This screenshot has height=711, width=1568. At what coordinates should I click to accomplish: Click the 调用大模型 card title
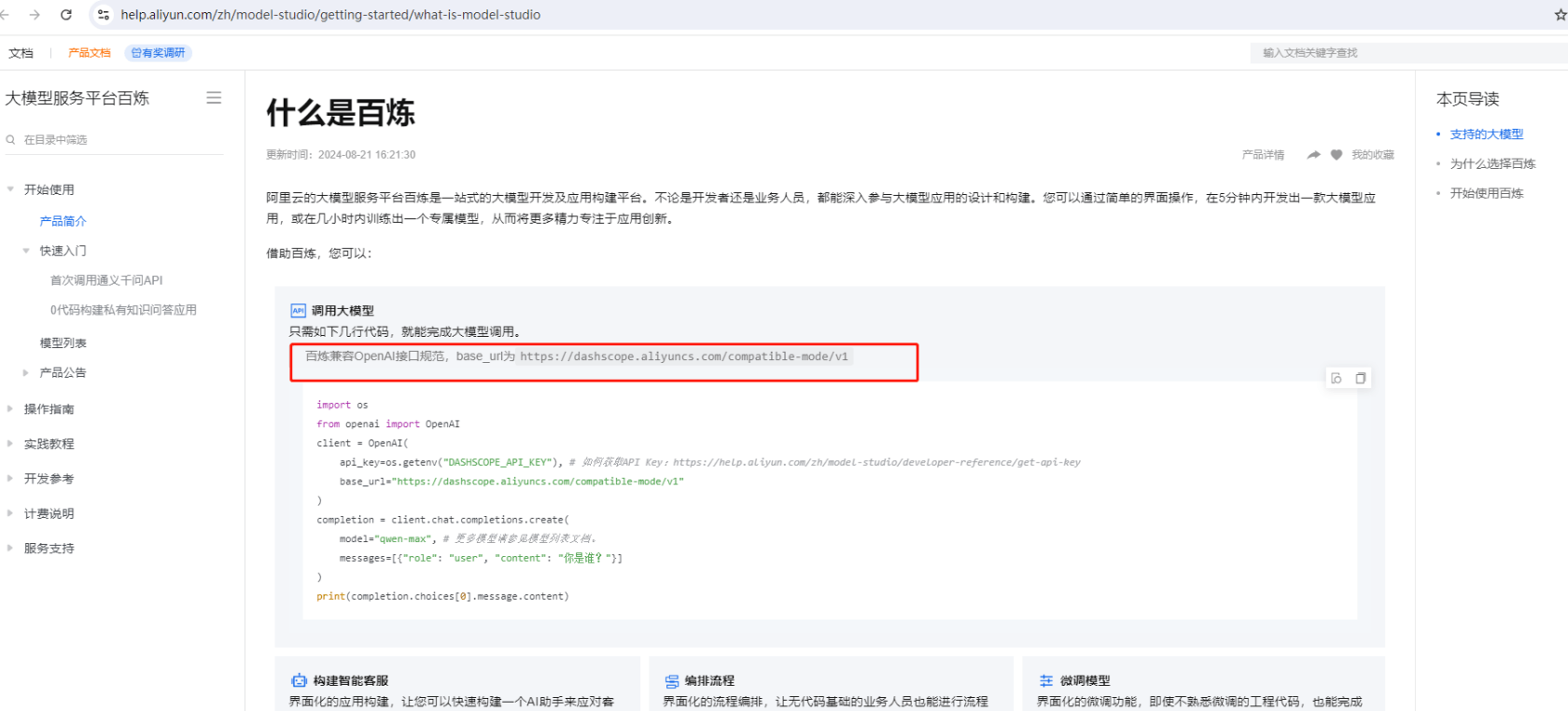click(343, 311)
